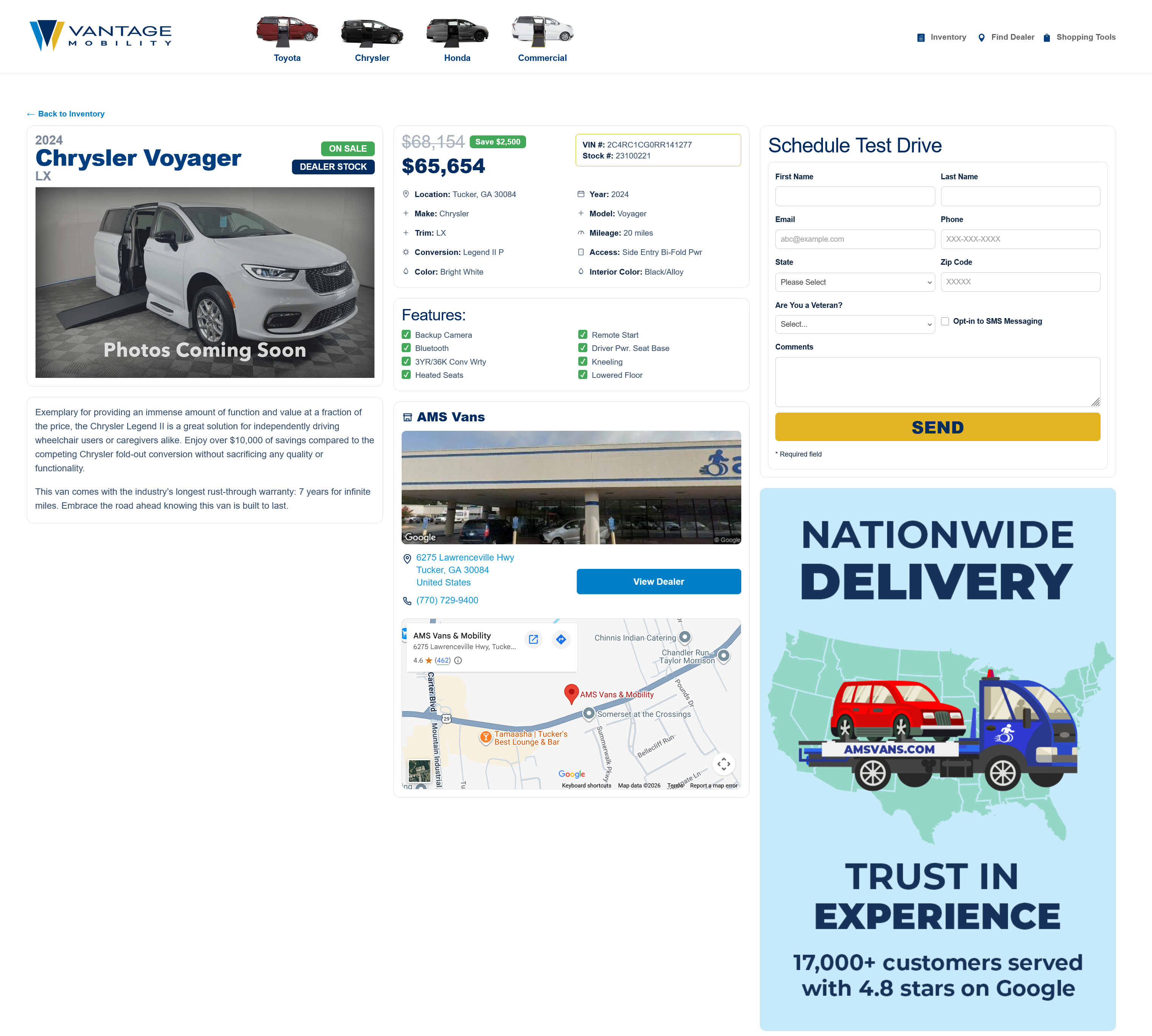Screen dimensions: 1152x1036
Task: Click the Find Dealer pin icon
Action: pyautogui.click(x=981, y=37)
